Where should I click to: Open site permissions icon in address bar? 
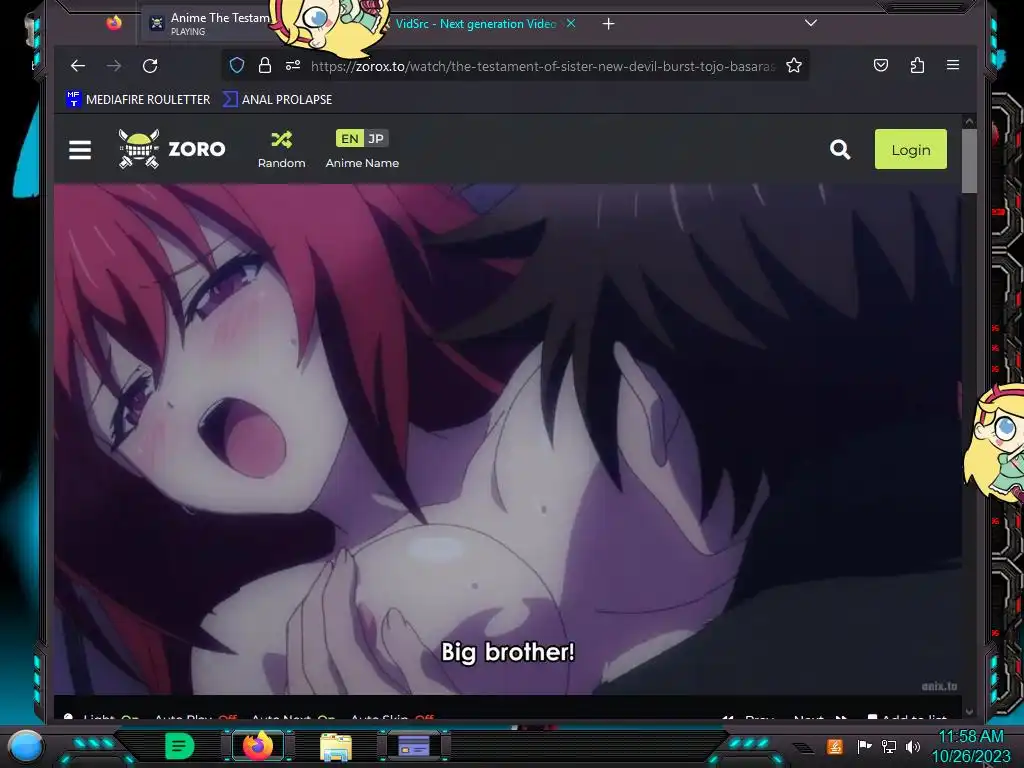[293, 65]
